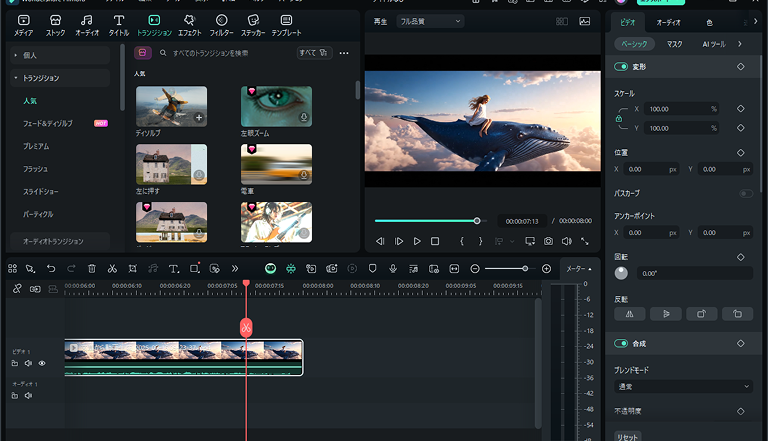This screenshot has height=441, width=768.
Task: Click the preview progress slider handle
Action: (477, 221)
